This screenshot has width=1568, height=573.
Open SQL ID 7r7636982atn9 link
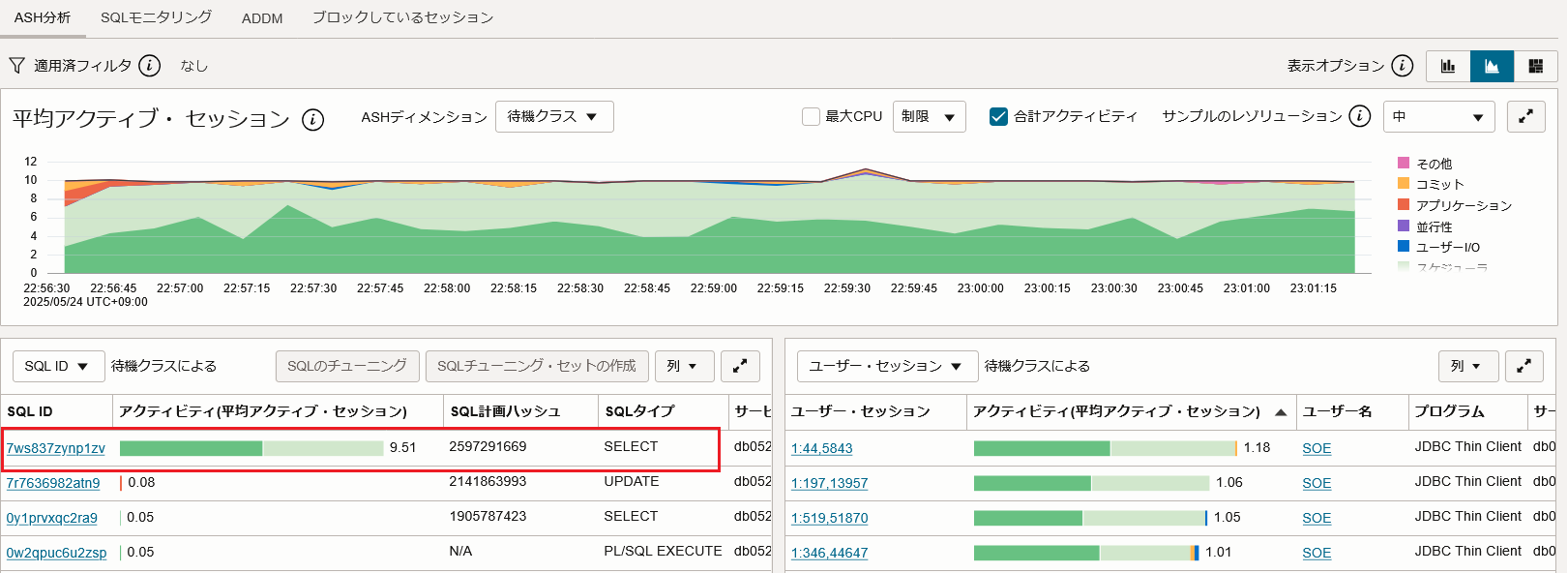click(x=53, y=483)
